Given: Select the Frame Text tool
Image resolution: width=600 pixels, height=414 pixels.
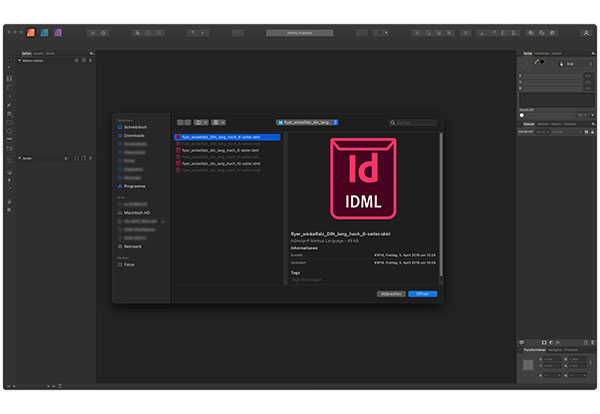Looking at the screenshot, I should [x=10, y=78].
